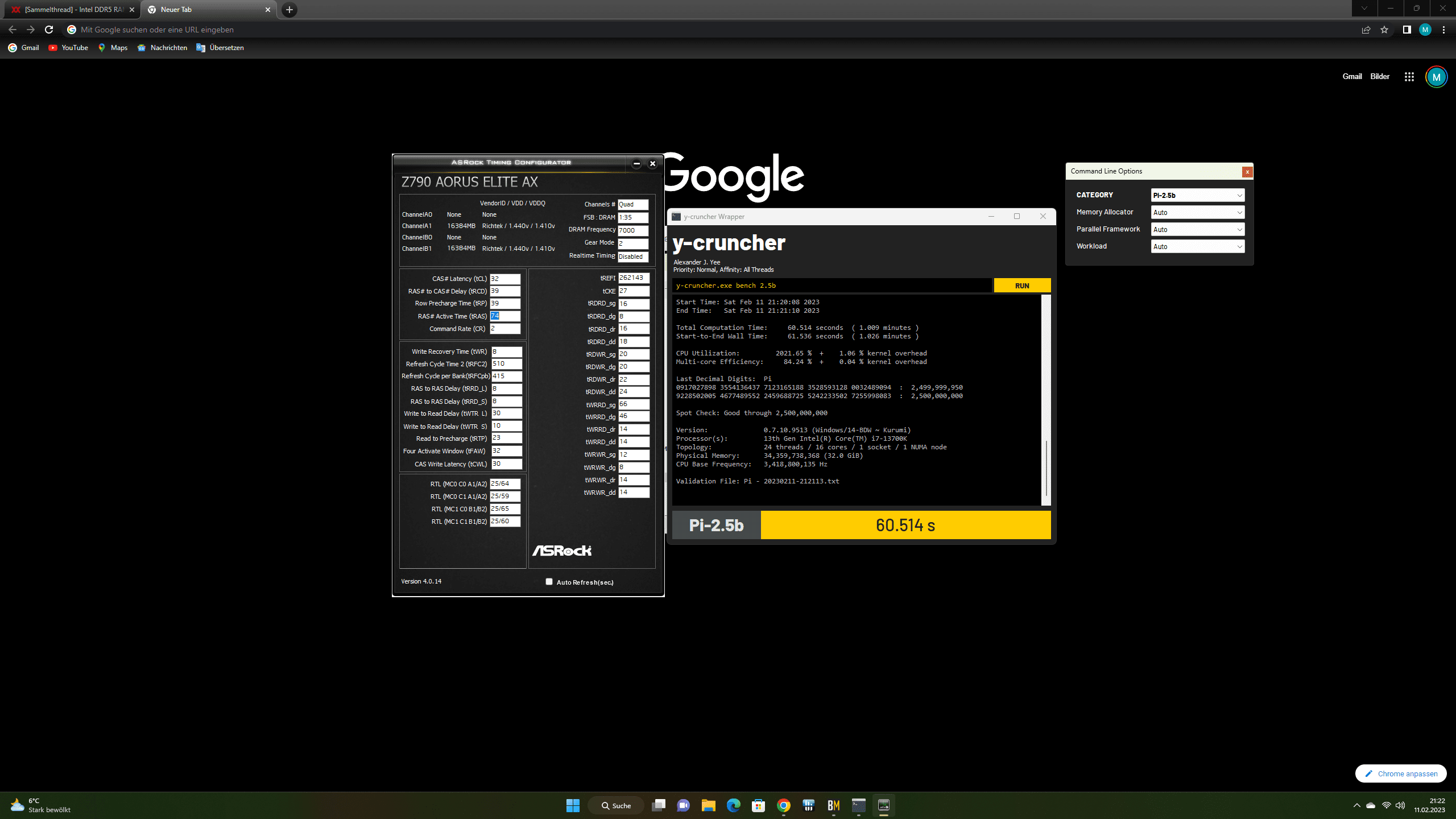Open Task View on the taskbar
The width and height of the screenshot is (1456, 819).
coord(658,805)
